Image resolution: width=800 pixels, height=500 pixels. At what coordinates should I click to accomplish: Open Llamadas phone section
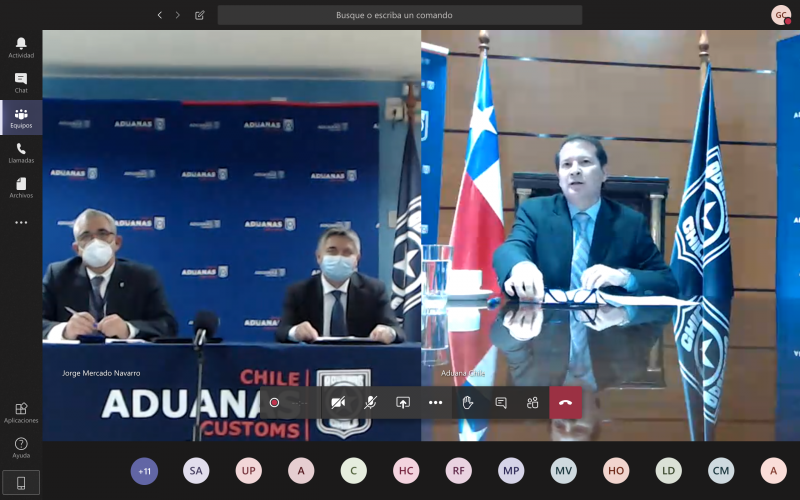[x=21, y=153]
